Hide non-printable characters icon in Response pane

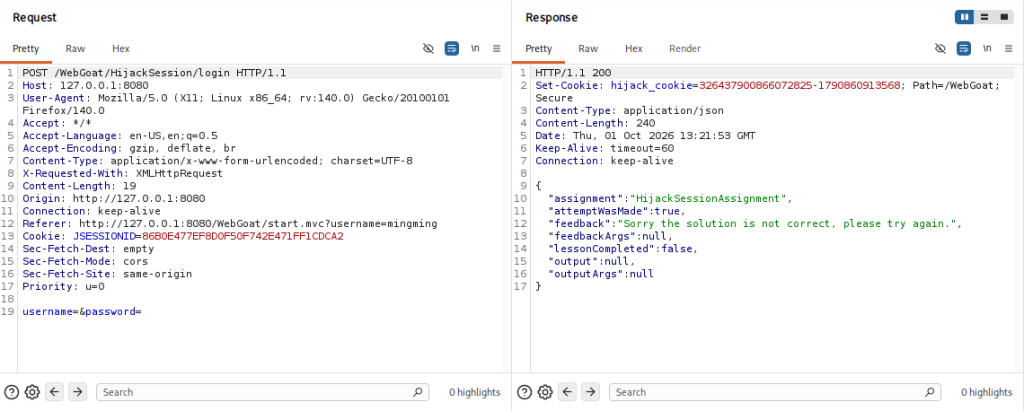point(940,48)
